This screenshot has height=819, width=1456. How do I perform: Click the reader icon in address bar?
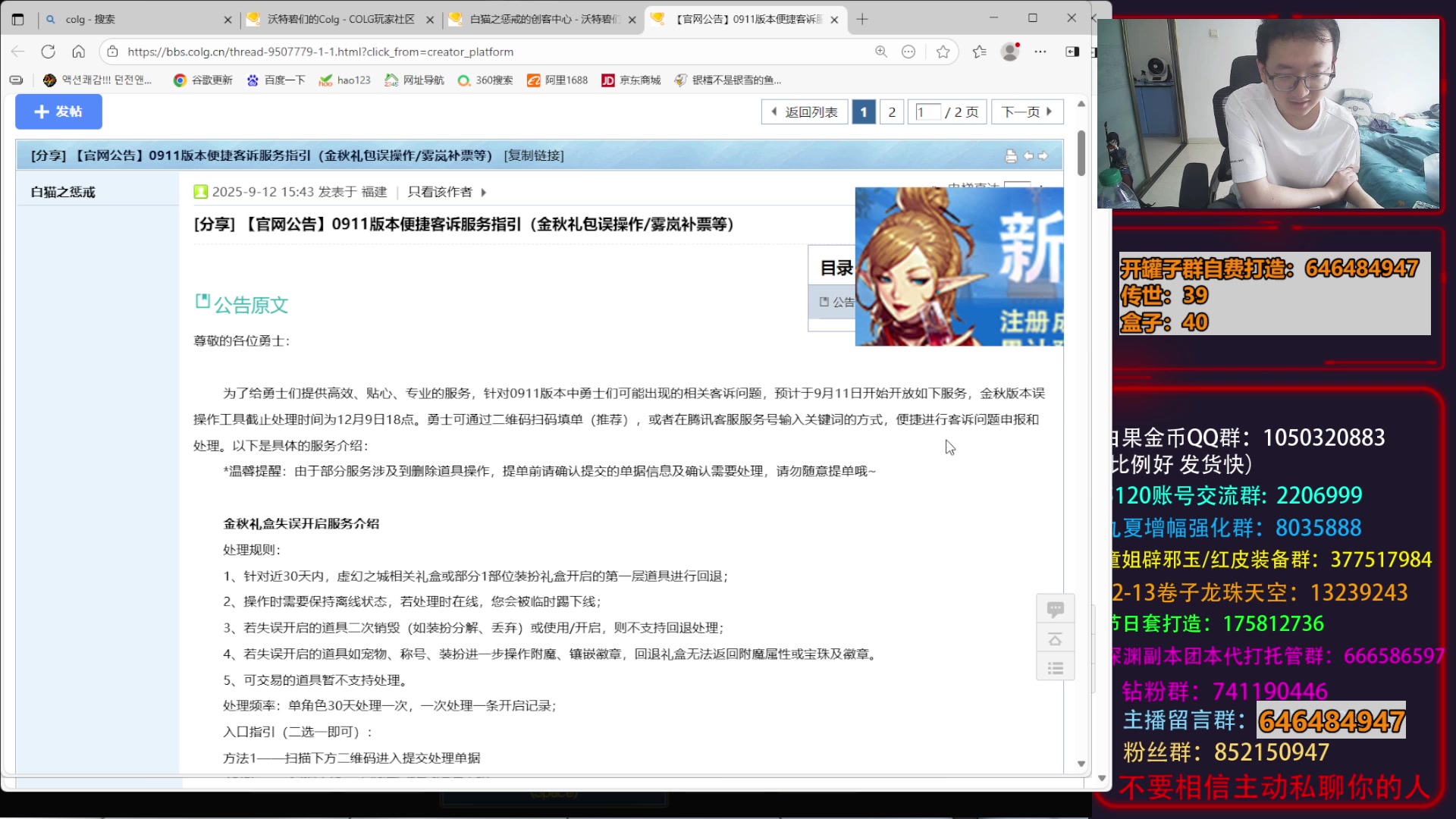908,52
